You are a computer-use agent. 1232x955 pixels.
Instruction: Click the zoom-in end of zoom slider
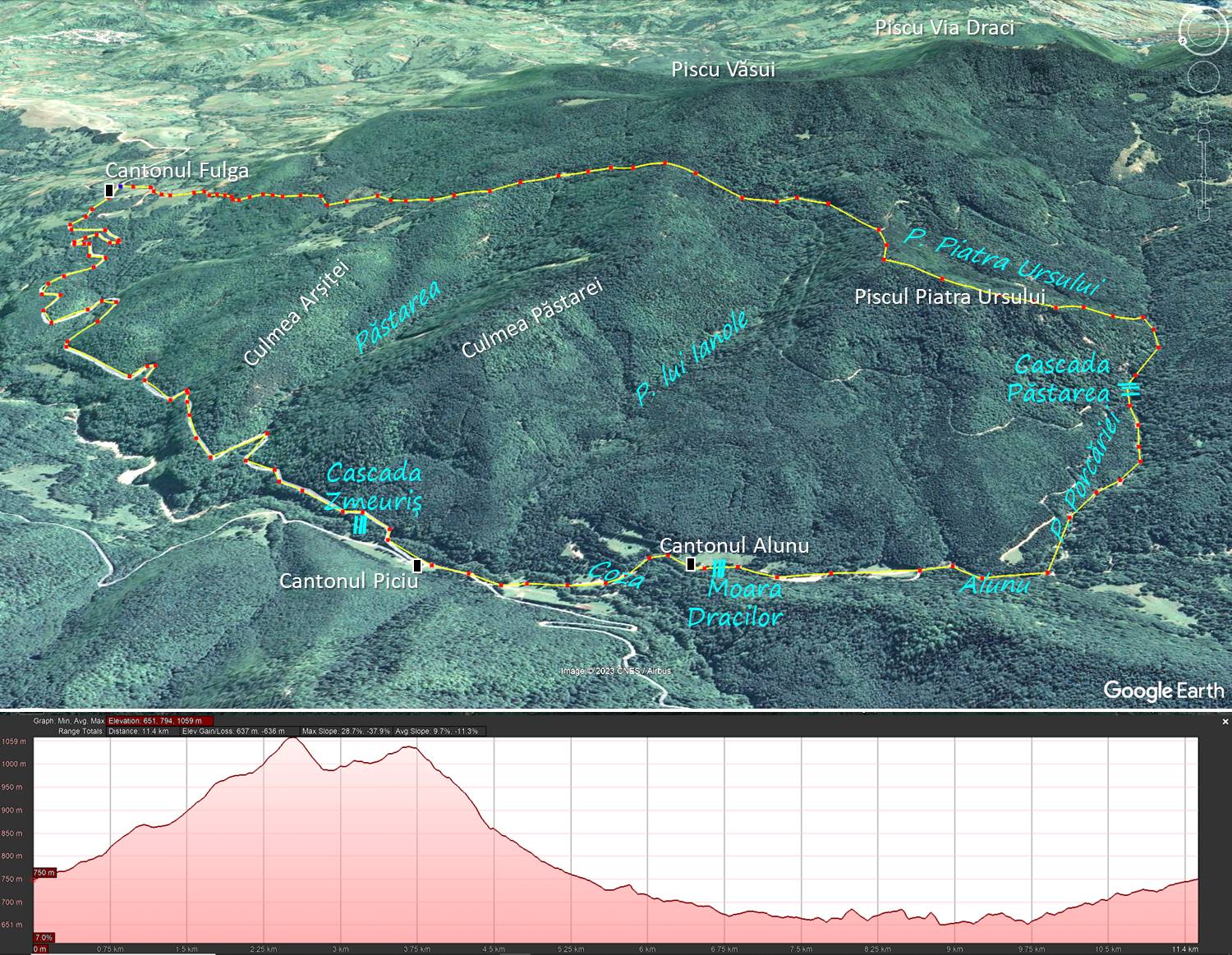coord(1204,135)
